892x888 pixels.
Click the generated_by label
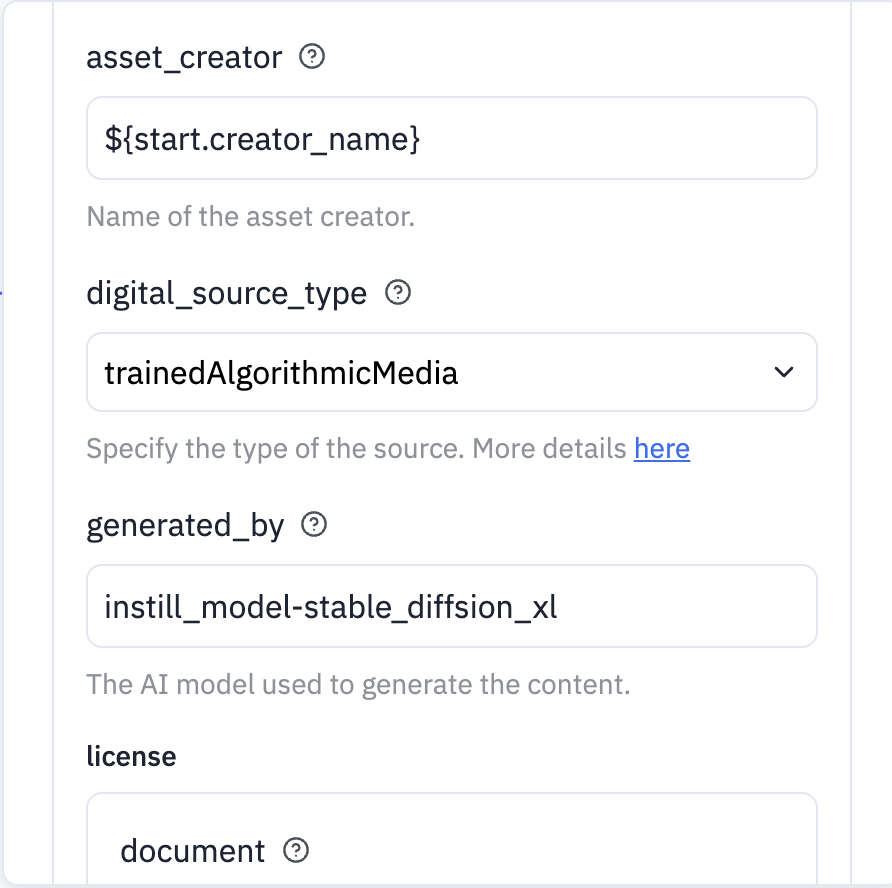pyautogui.click(x=185, y=526)
